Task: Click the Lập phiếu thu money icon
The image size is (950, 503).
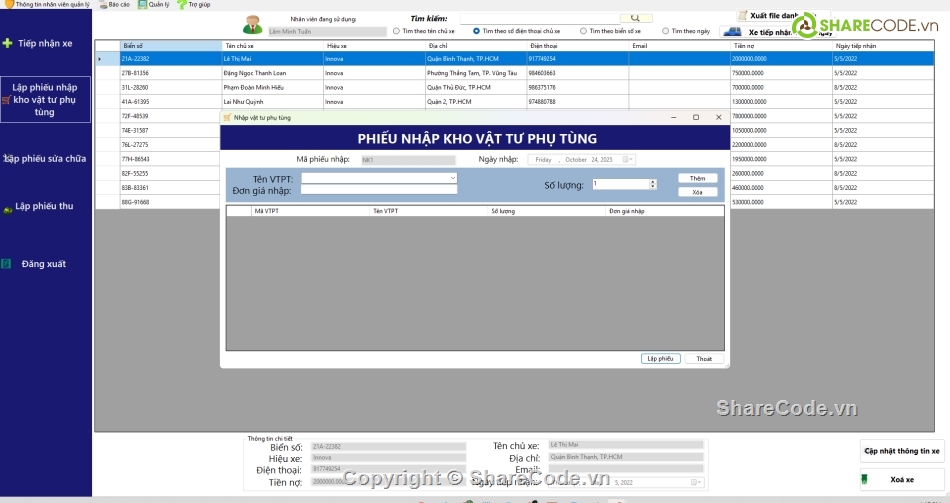Action: coord(8,207)
